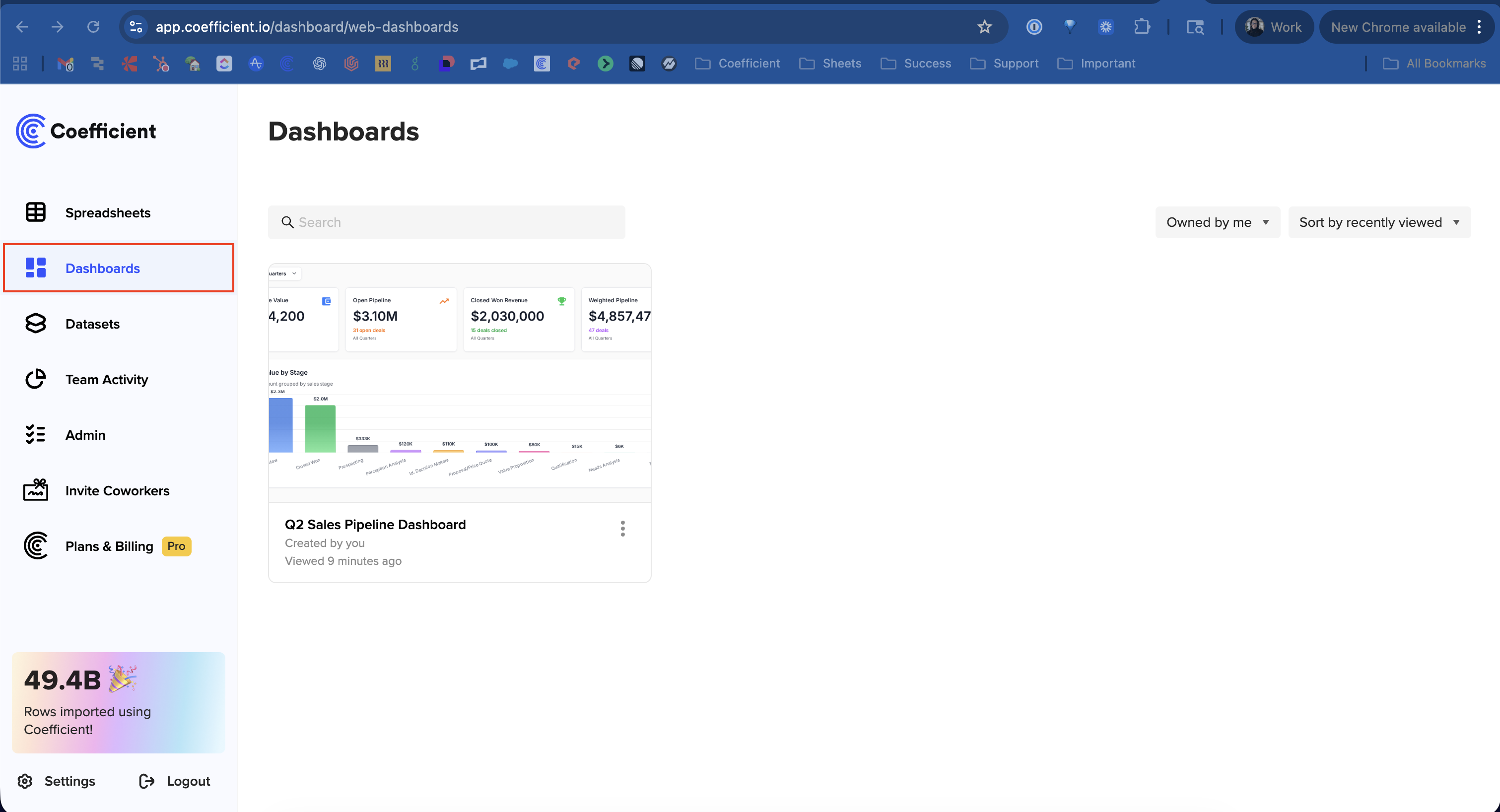View site information icon in address bar

tap(136, 27)
